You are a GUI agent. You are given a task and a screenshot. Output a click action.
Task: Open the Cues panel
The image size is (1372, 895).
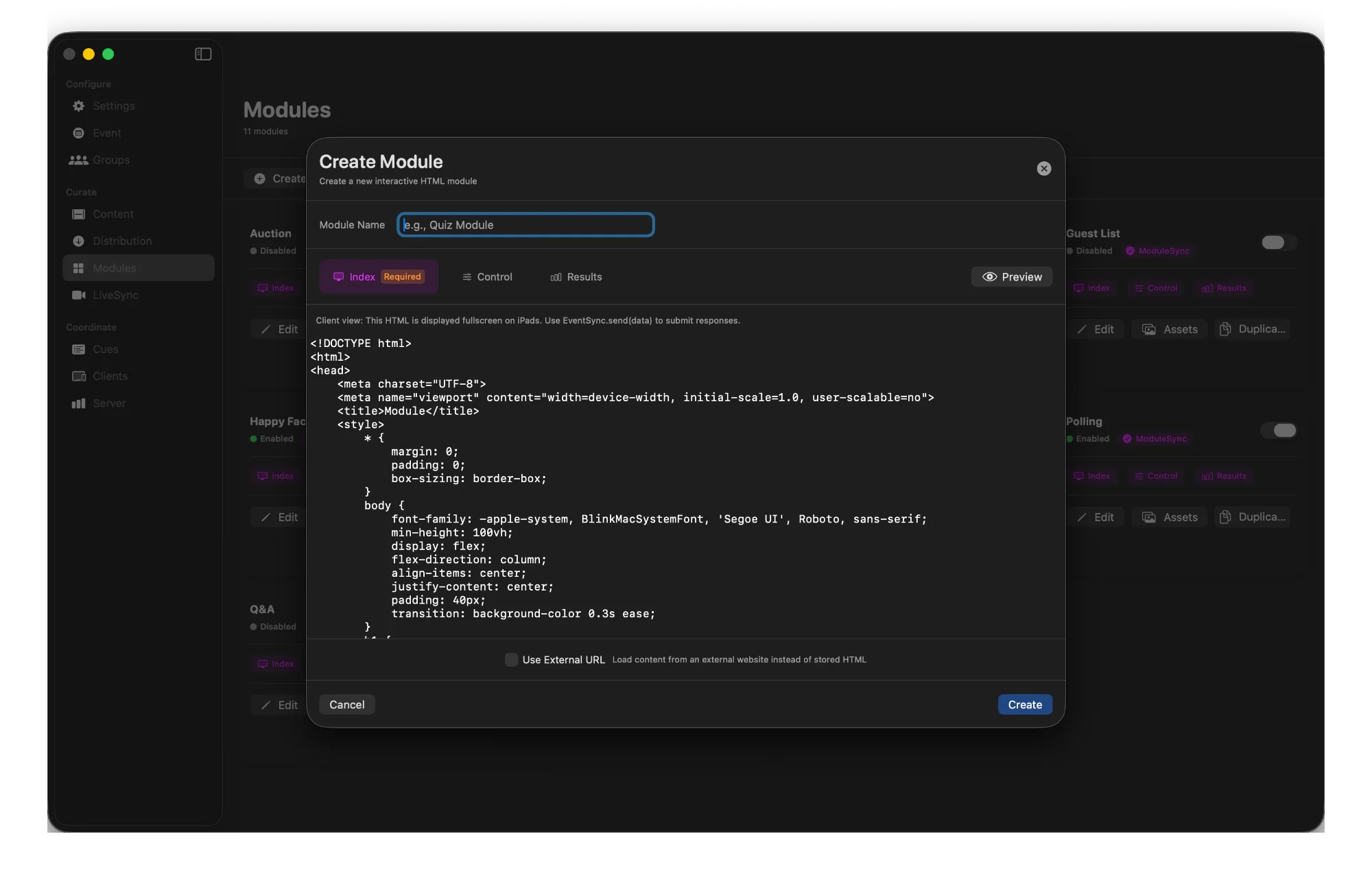(x=104, y=349)
